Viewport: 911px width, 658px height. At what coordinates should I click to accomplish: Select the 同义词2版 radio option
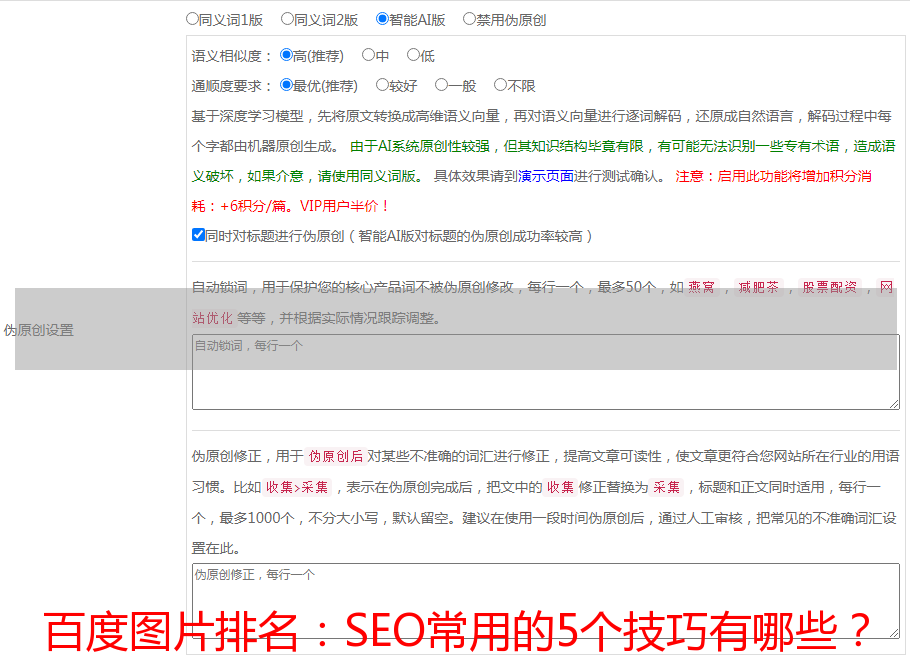(x=287, y=19)
